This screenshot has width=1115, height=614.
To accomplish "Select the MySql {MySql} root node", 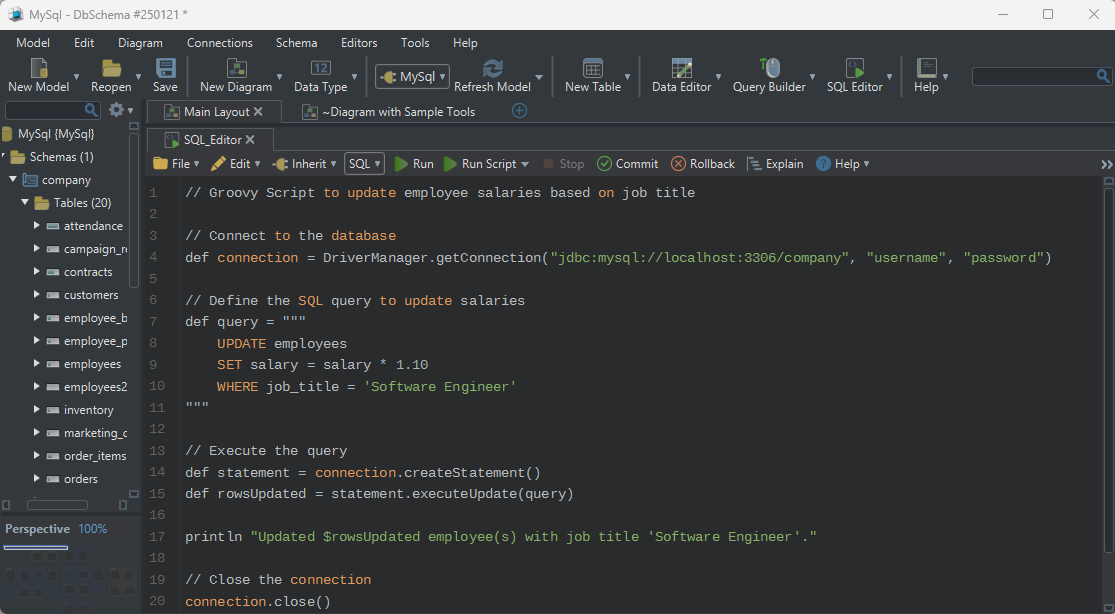I will pos(55,134).
